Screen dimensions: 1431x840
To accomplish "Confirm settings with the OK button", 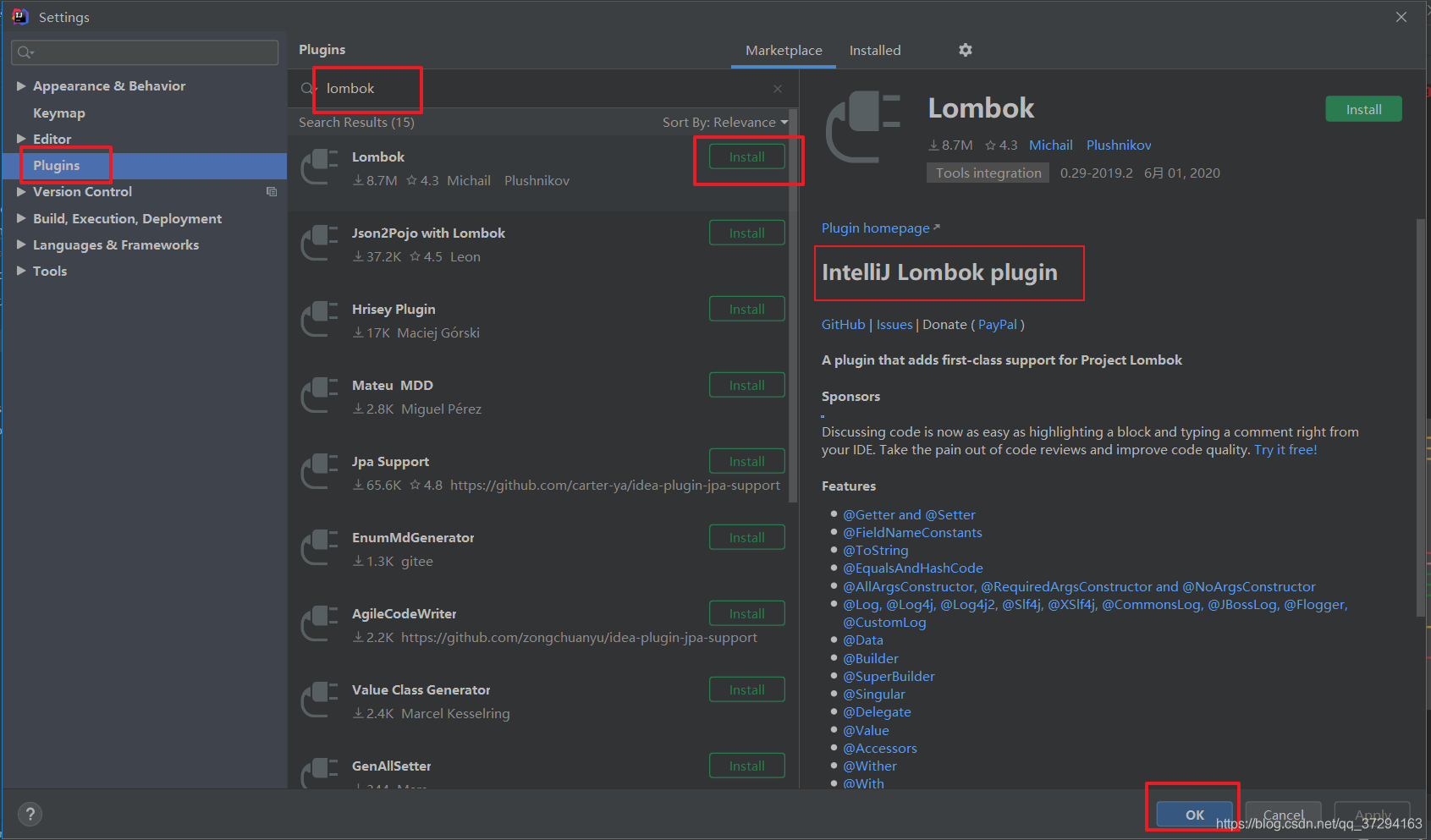I will click(x=1195, y=815).
